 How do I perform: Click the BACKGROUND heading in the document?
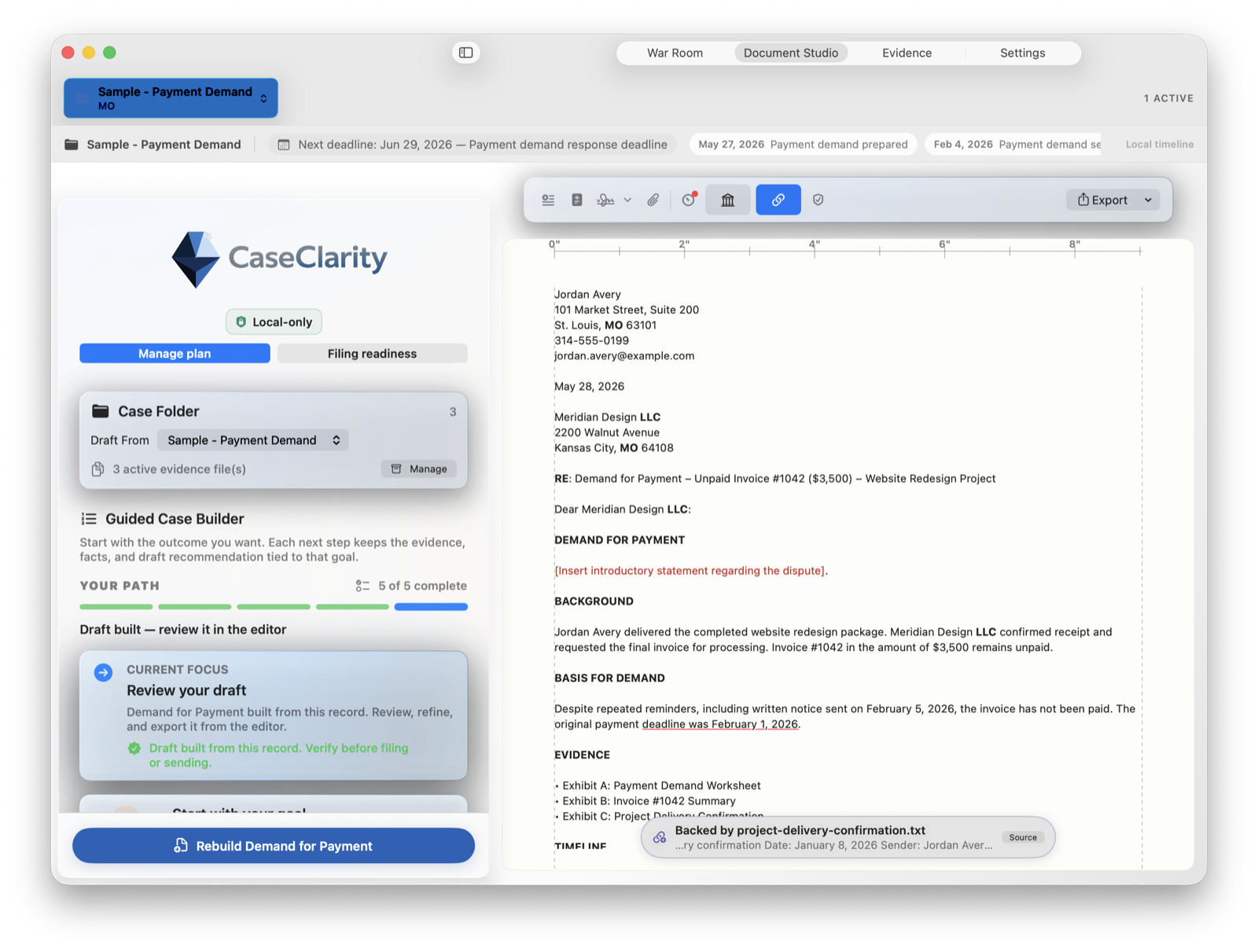pos(594,601)
